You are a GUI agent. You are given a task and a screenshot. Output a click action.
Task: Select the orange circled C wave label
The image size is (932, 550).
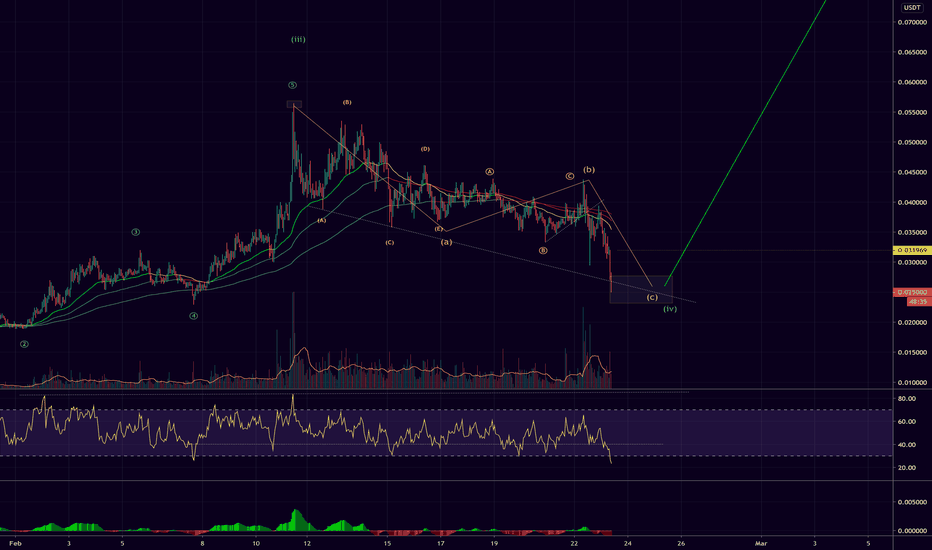(x=569, y=176)
